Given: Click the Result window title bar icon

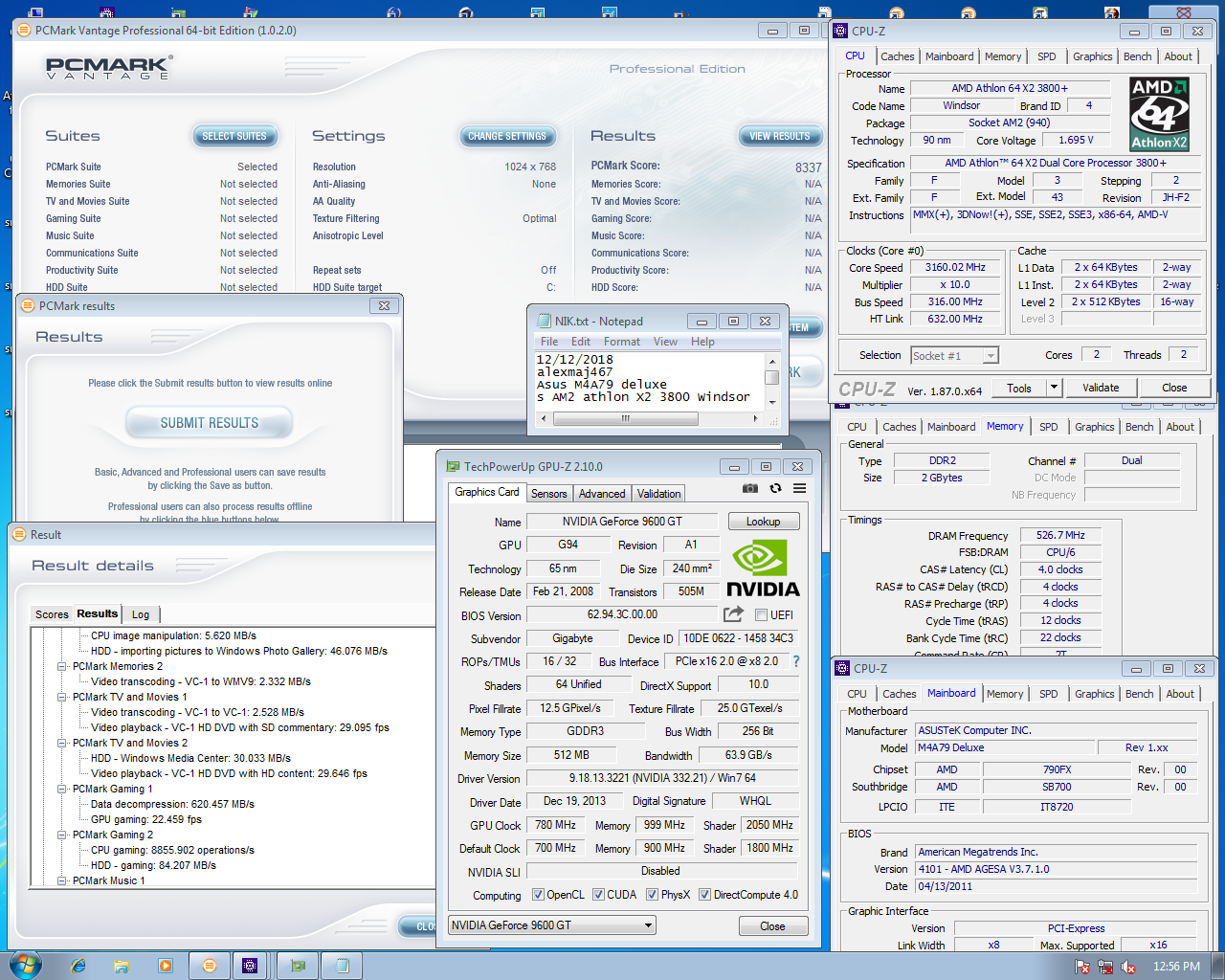Looking at the screenshot, I should (20, 534).
